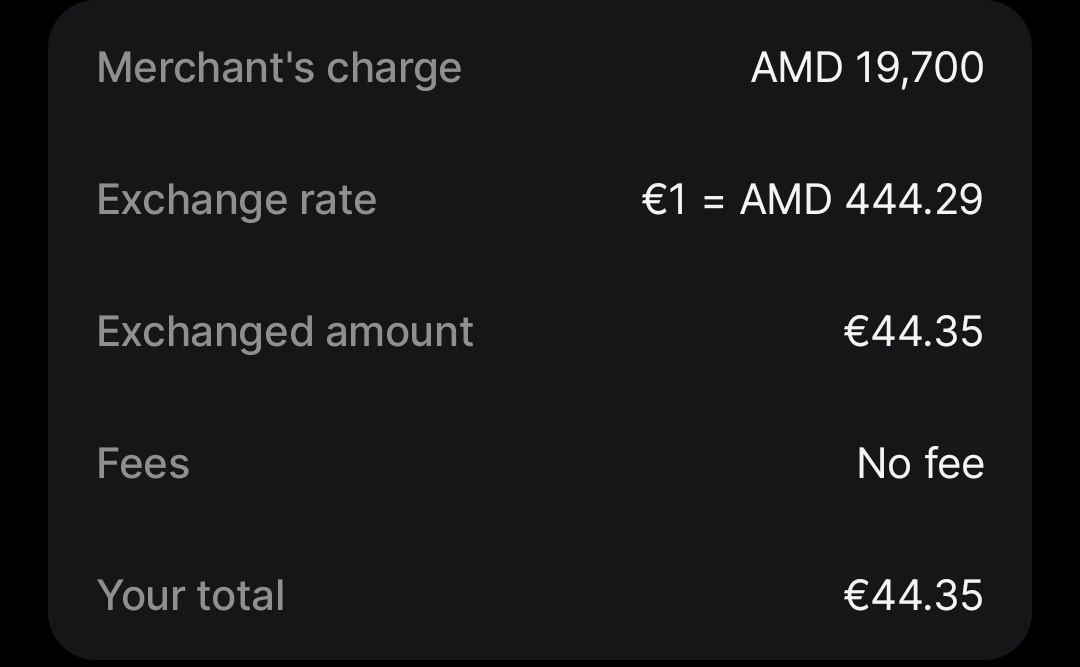
Task: Tap the Fees label
Action: point(143,464)
